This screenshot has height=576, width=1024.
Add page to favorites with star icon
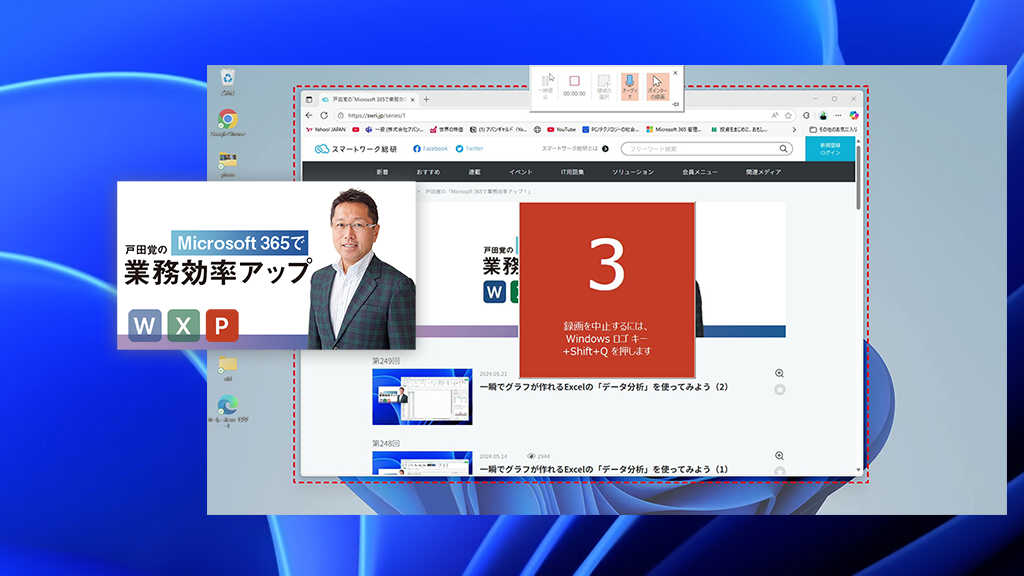(788, 115)
